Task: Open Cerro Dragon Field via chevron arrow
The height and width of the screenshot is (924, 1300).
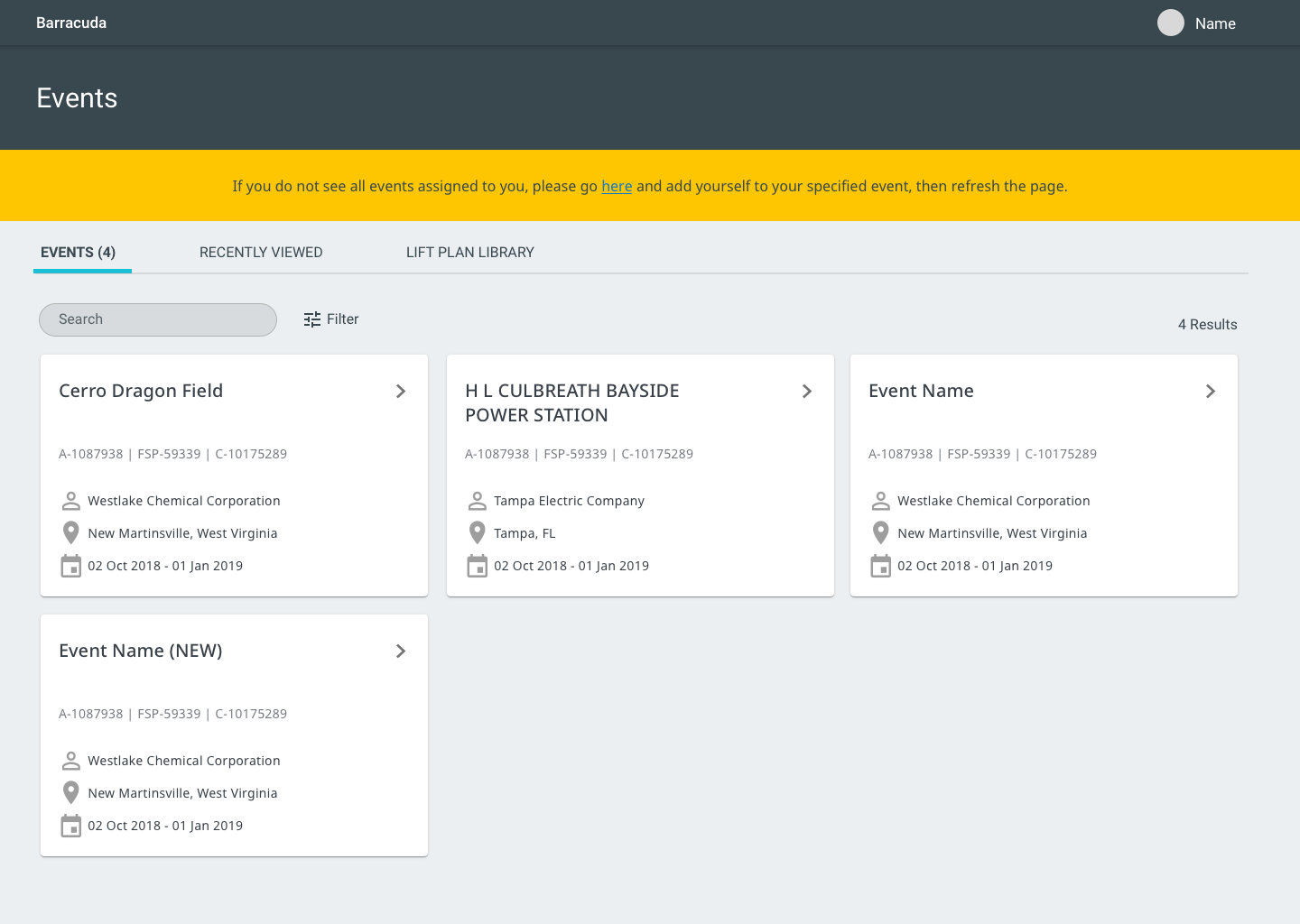Action: (x=401, y=392)
